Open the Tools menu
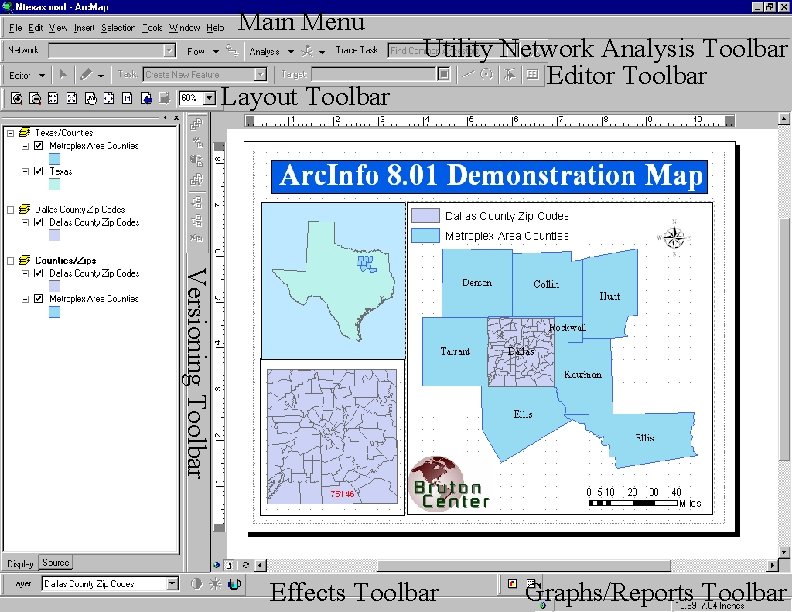Image resolution: width=792 pixels, height=612 pixels. [x=152, y=28]
